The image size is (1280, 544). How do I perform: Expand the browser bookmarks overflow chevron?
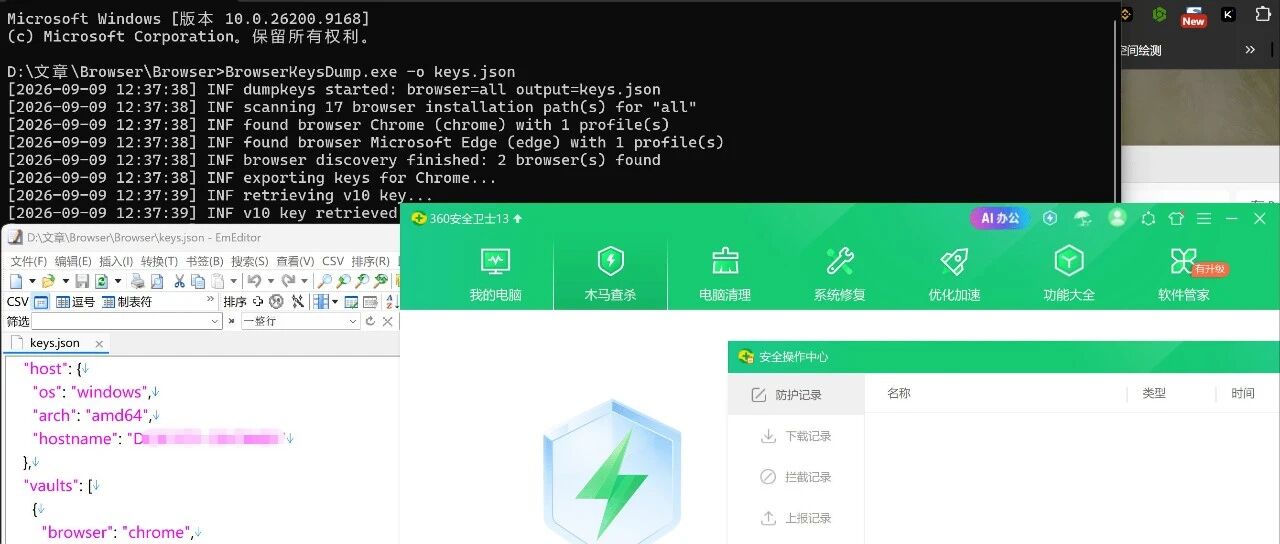click(1250, 49)
